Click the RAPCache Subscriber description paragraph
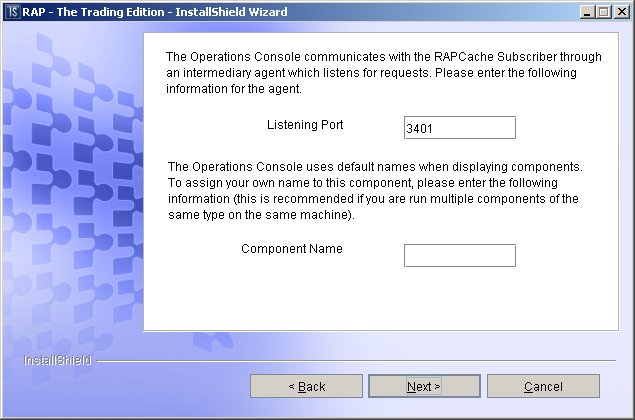The width and height of the screenshot is (635, 420). tap(384, 72)
